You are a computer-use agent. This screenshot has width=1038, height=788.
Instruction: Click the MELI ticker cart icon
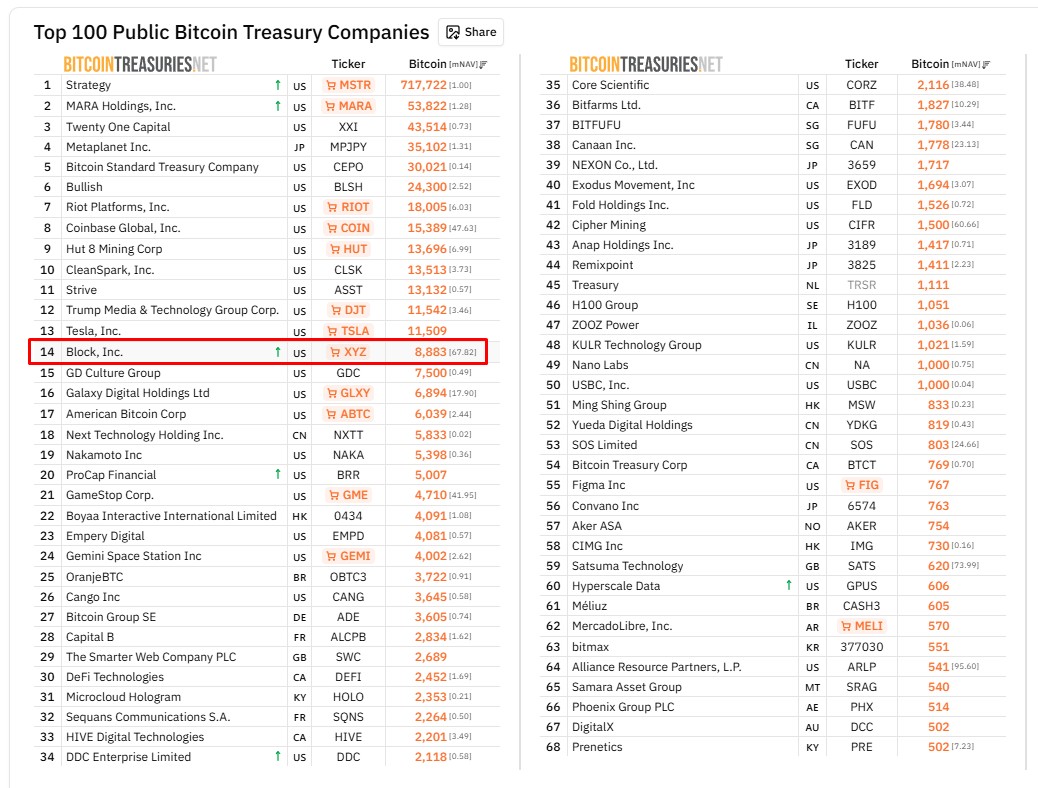(844, 626)
